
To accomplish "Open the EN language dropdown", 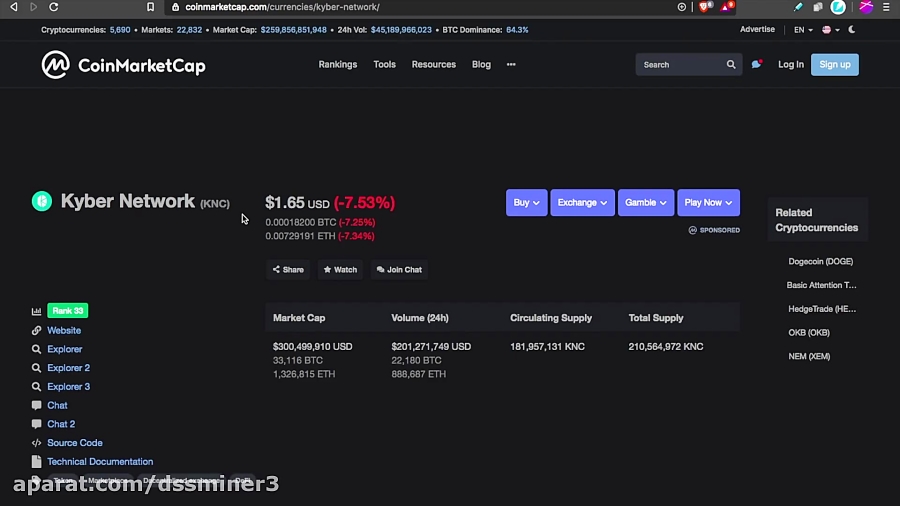I will point(803,30).
